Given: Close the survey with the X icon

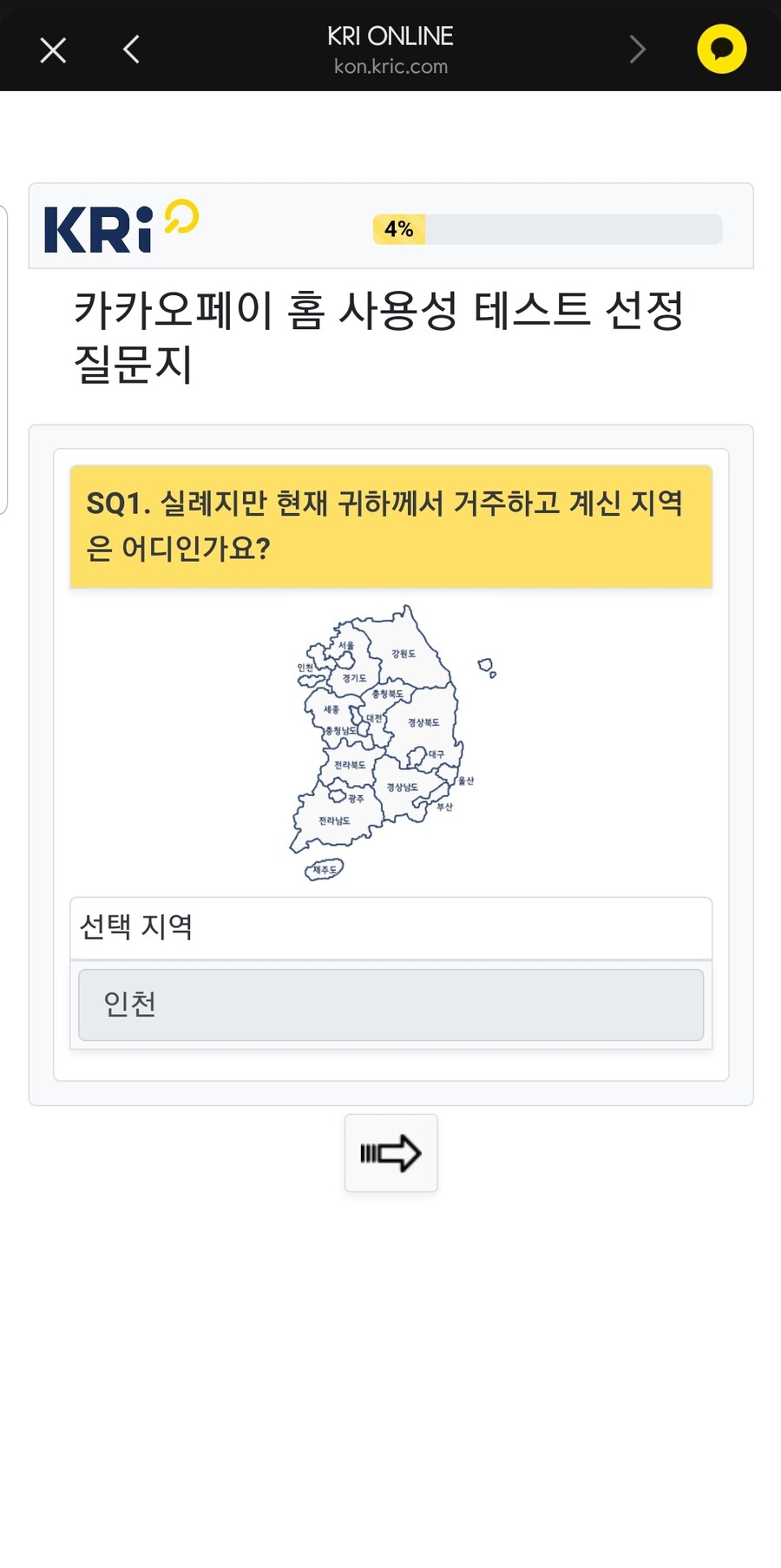Looking at the screenshot, I should coord(52,49).
